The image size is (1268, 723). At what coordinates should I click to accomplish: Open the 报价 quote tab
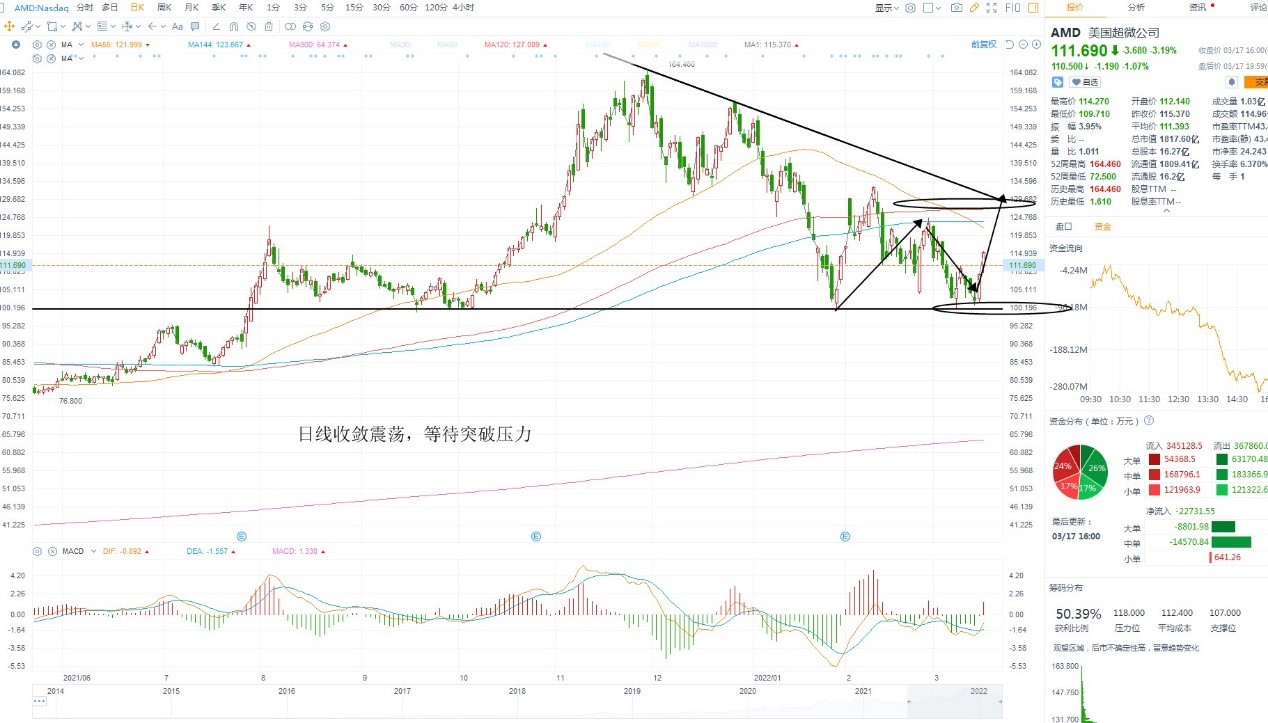(1075, 7)
